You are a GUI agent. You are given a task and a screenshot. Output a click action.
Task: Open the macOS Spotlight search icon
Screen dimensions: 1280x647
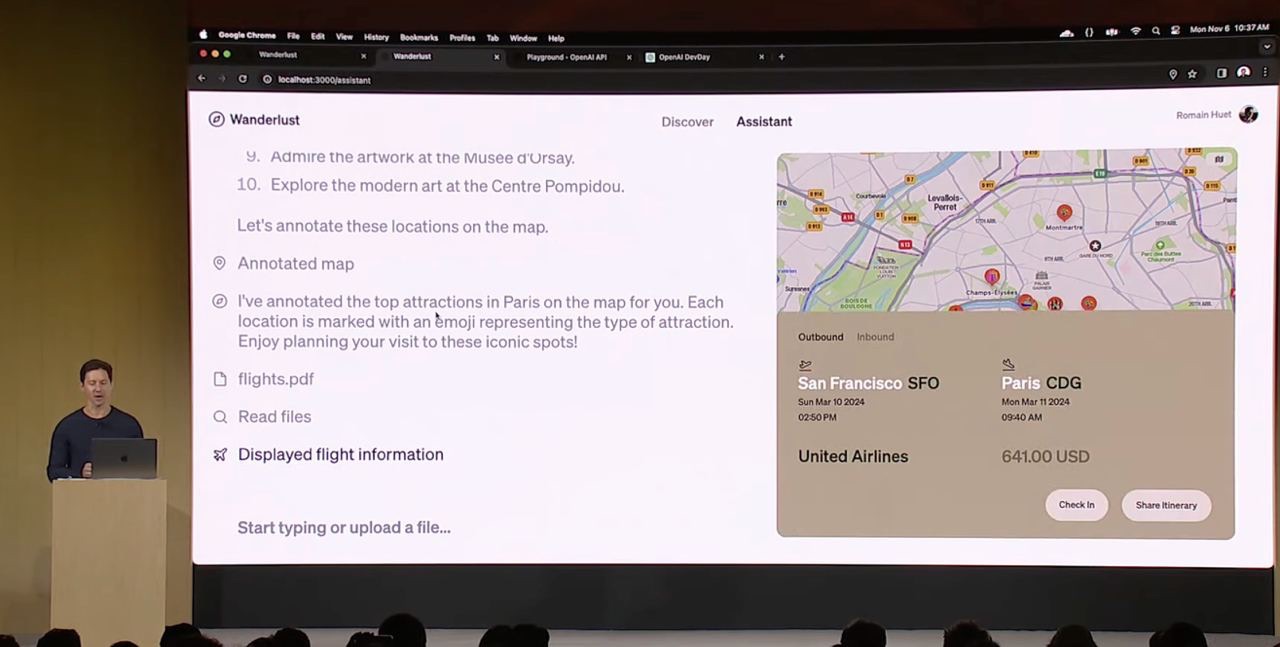[1155, 31]
